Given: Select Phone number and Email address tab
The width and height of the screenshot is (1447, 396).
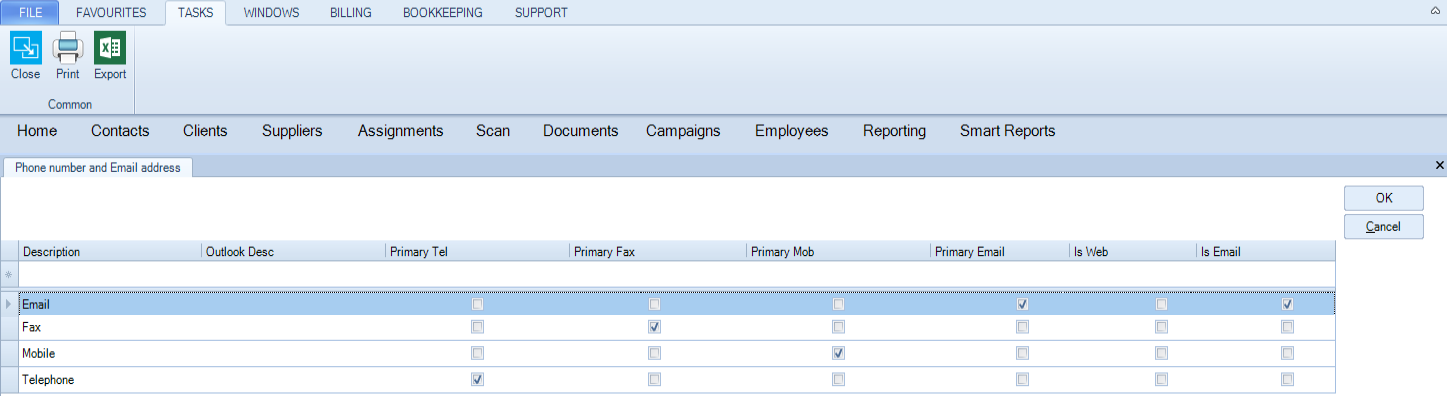Looking at the screenshot, I should click(98, 168).
